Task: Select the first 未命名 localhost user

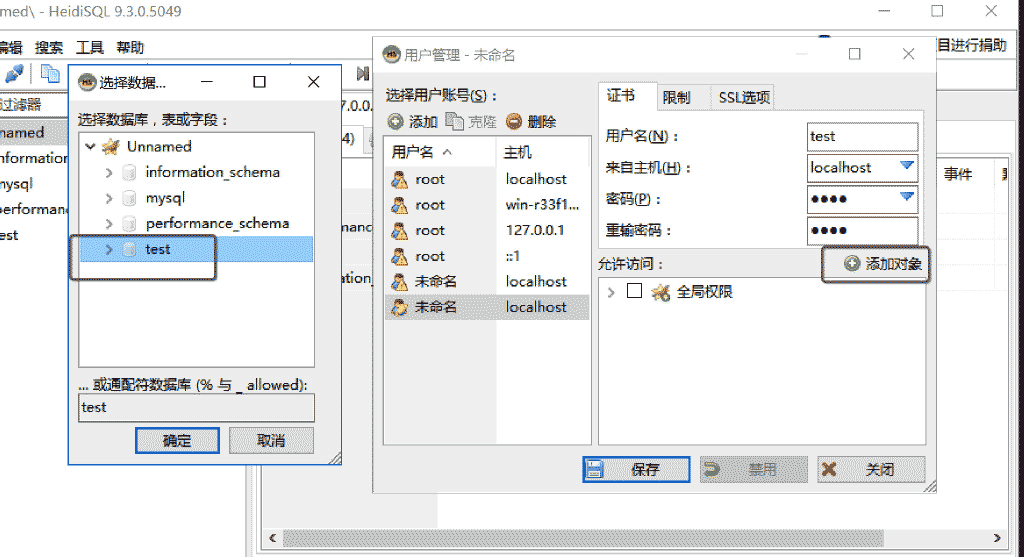Action: point(487,281)
